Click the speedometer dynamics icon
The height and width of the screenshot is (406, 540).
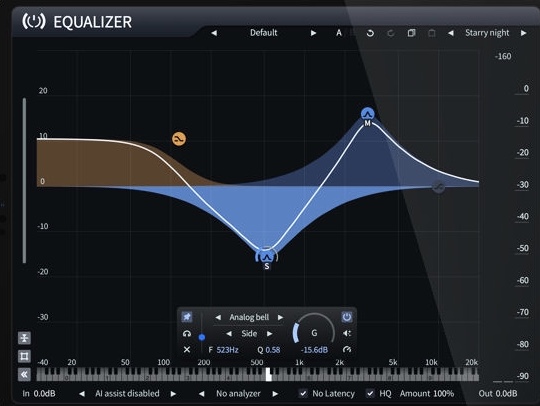tap(347, 350)
